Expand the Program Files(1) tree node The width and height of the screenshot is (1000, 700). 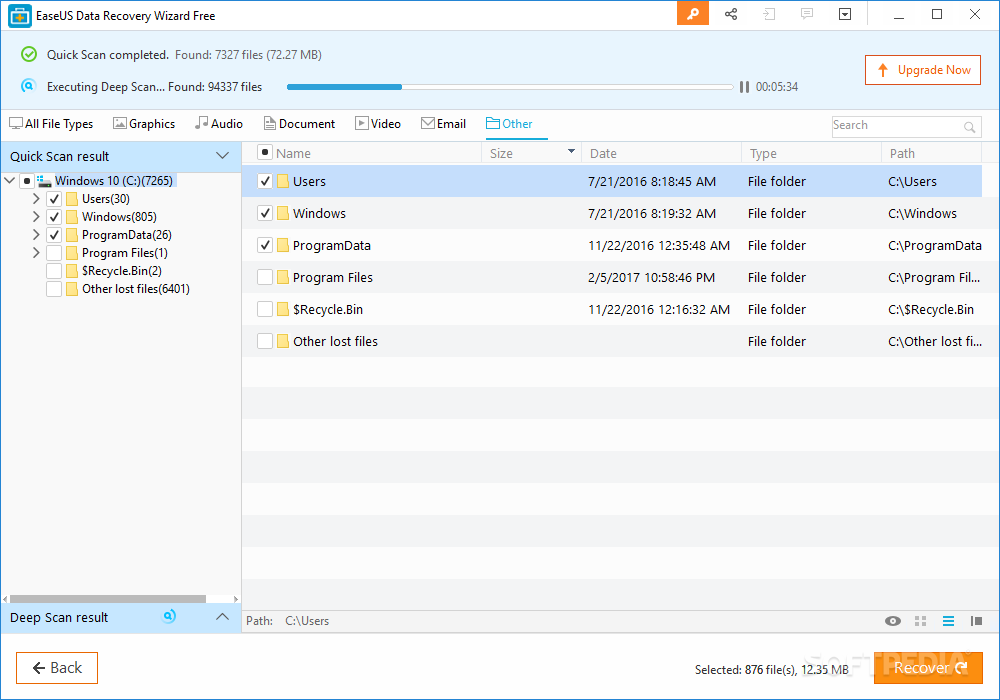point(36,253)
